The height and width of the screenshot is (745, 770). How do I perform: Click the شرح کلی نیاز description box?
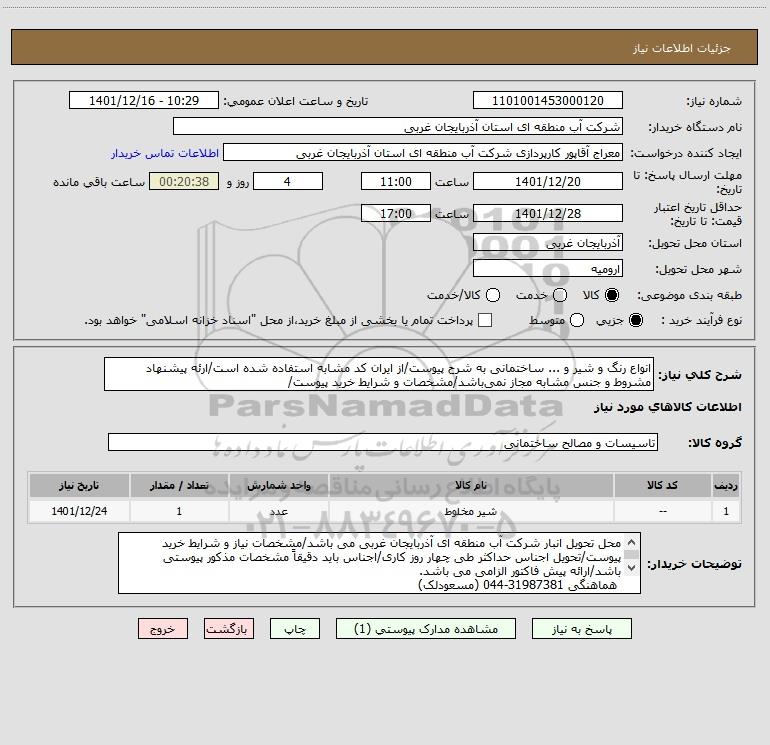coord(379,374)
